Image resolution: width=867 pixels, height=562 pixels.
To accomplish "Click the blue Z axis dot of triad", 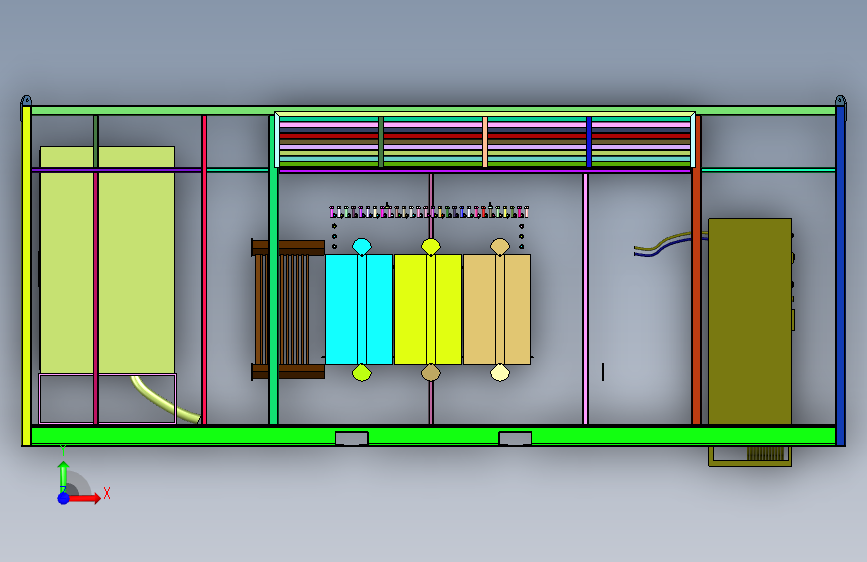I will (64, 498).
